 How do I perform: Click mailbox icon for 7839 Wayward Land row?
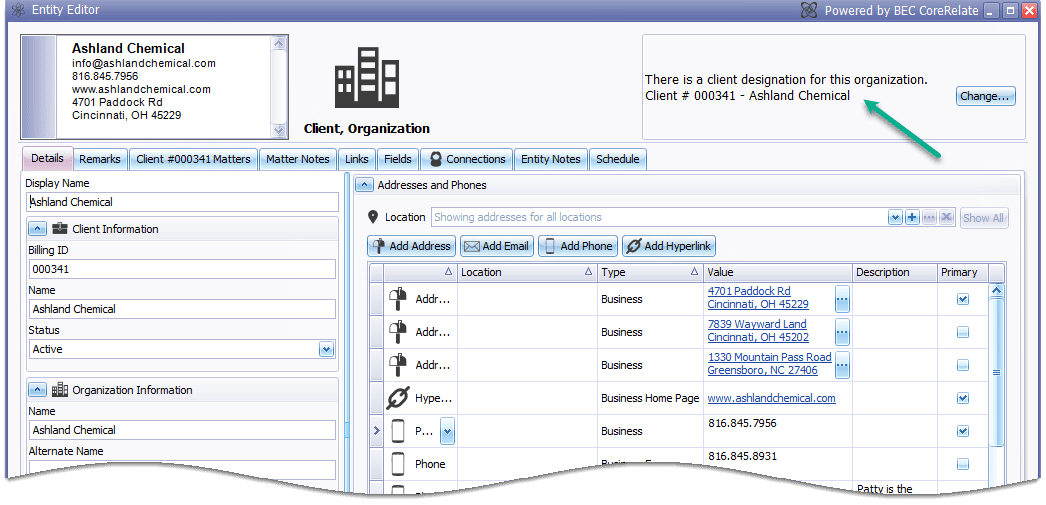click(x=398, y=332)
